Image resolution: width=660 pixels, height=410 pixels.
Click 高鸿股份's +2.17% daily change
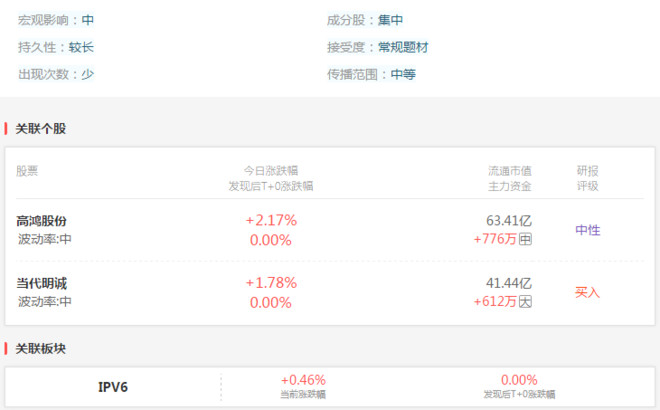[271, 220]
